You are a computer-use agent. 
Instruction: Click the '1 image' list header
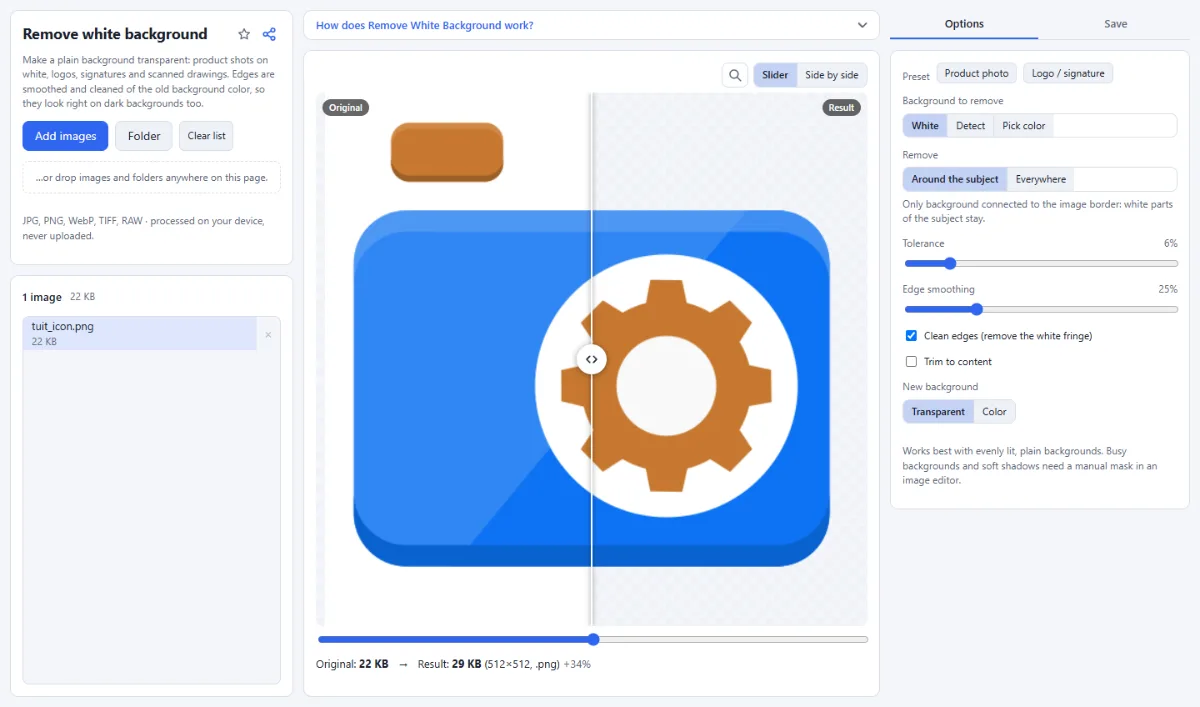[42, 297]
